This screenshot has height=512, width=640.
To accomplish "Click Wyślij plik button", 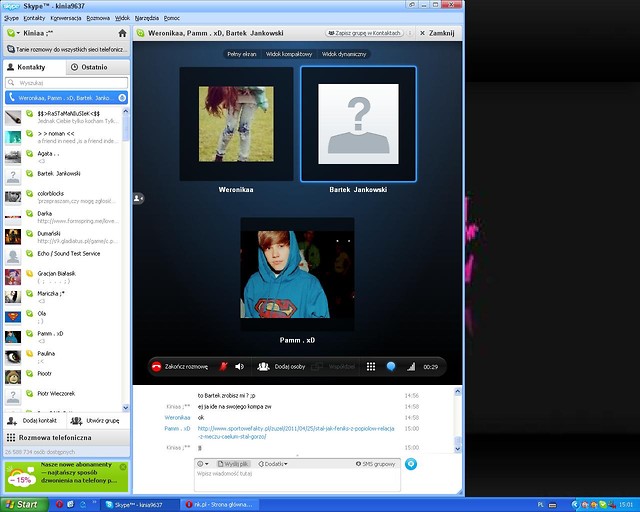I will 233,464.
